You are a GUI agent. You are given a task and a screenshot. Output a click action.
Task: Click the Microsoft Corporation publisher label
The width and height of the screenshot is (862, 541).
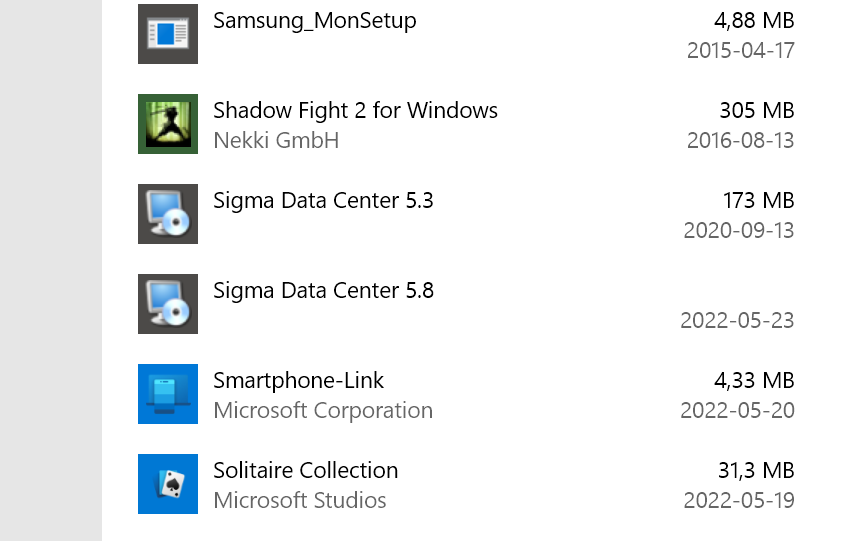click(x=323, y=411)
